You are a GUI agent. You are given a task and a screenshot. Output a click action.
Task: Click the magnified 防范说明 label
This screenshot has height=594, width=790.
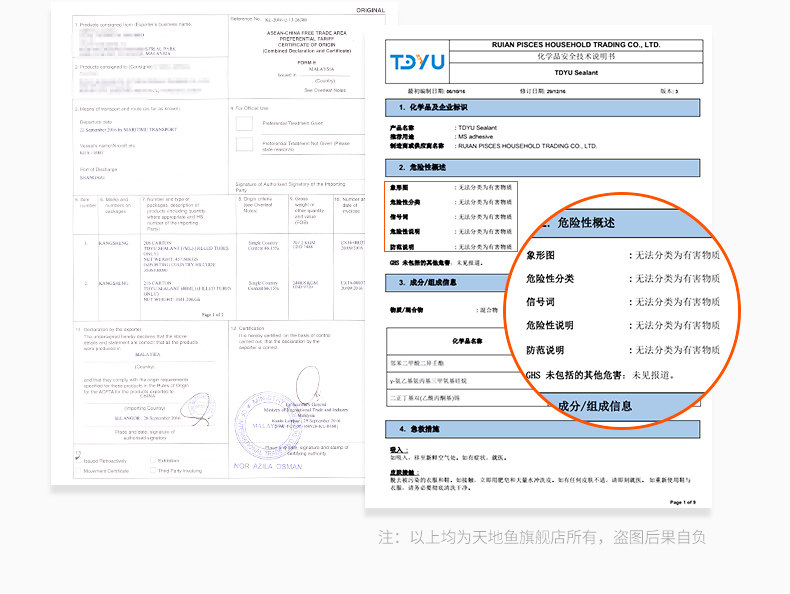tap(545, 350)
